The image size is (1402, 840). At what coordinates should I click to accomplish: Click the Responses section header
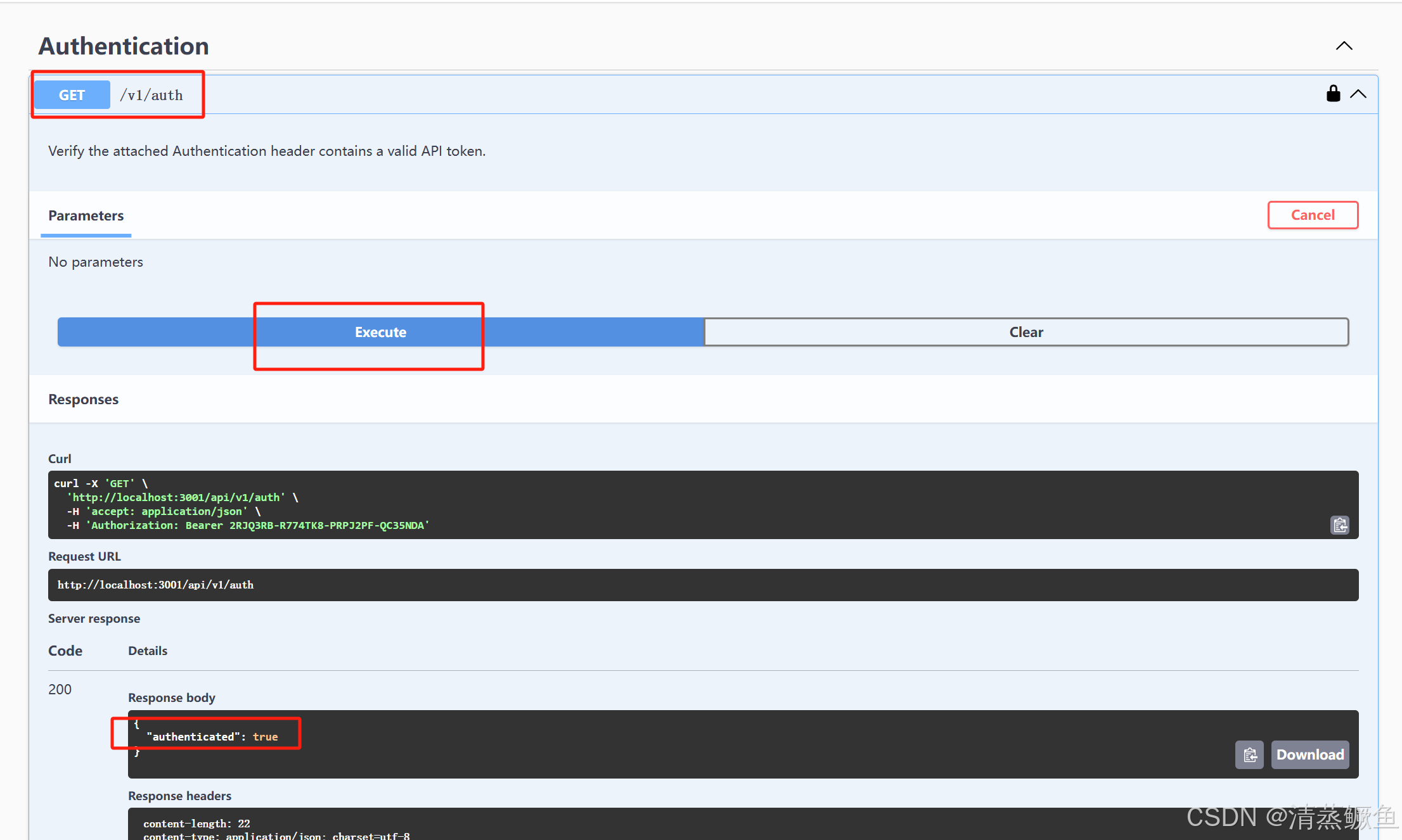tap(84, 400)
